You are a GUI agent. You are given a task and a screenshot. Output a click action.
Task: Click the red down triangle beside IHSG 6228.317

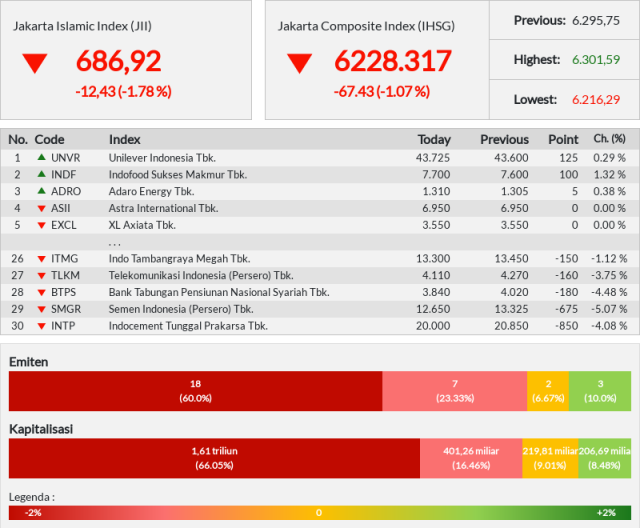coord(300,64)
